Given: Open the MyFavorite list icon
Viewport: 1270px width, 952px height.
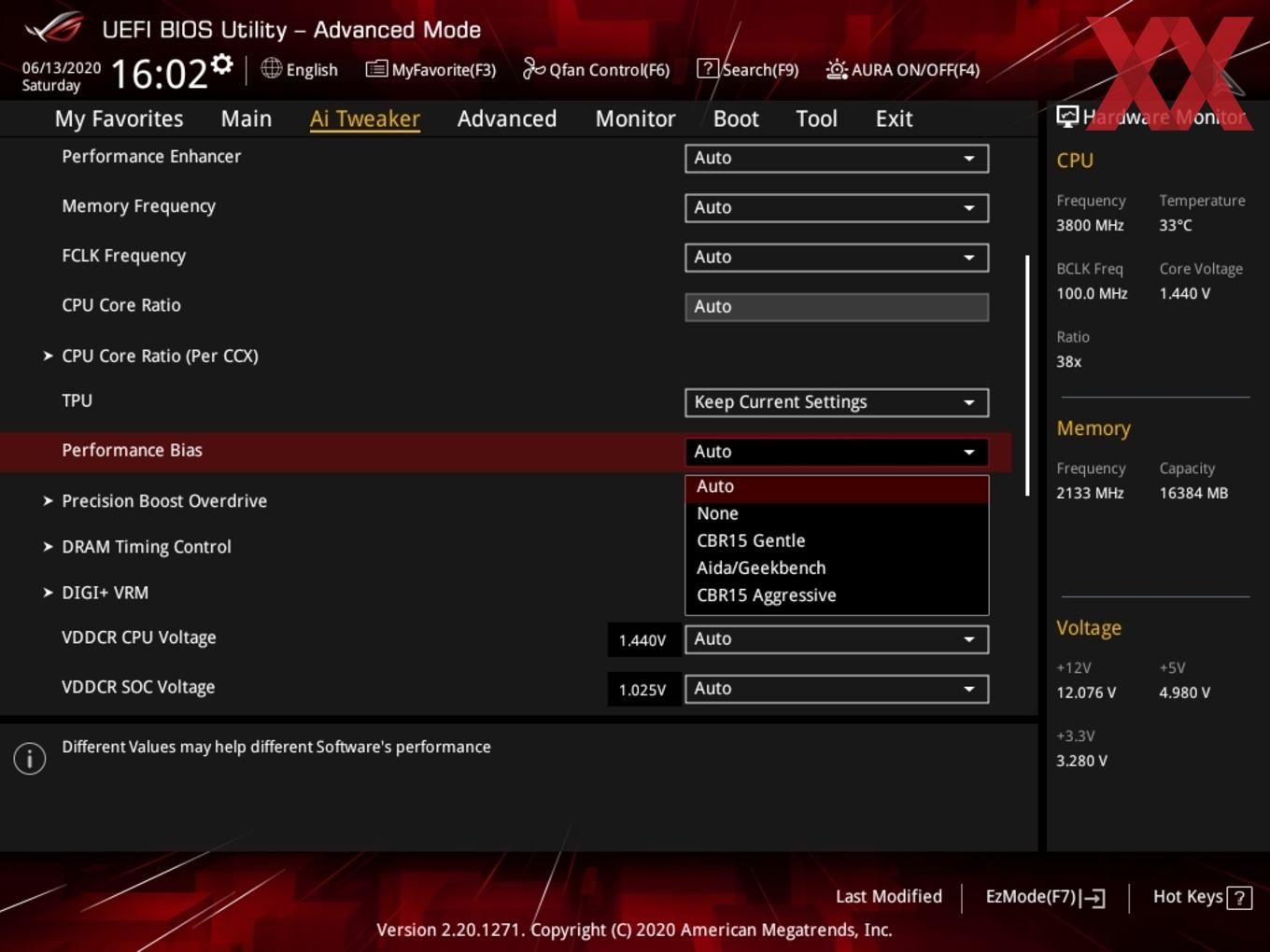Looking at the screenshot, I should [375, 69].
